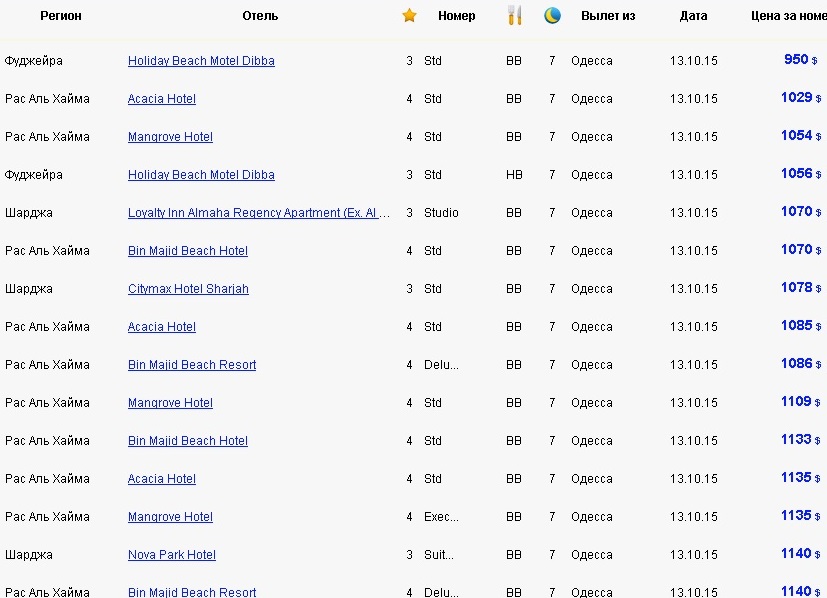Image resolution: width=827 pixels, height=598 pixels.
Task: Click the 1109 $ Mangrove Hotel price
Action: point(801,401)
